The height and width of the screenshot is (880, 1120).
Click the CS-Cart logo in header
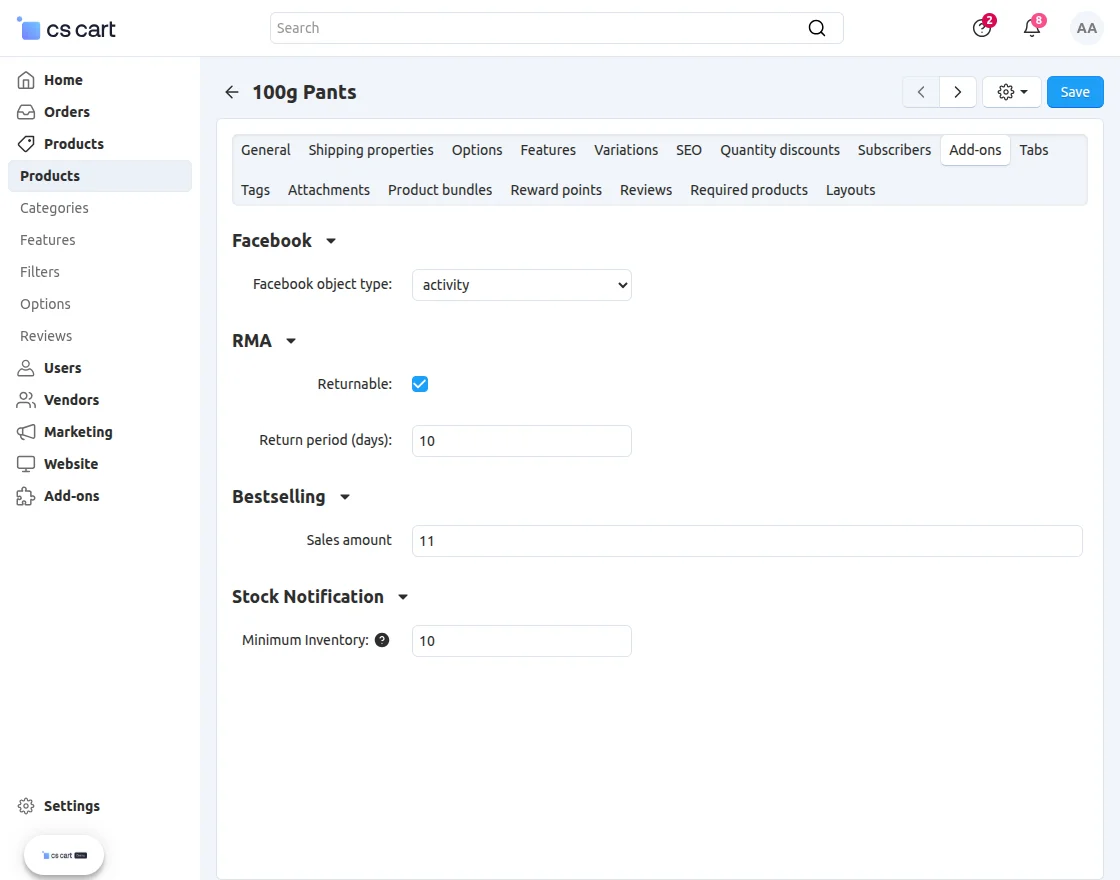point(67,29)
